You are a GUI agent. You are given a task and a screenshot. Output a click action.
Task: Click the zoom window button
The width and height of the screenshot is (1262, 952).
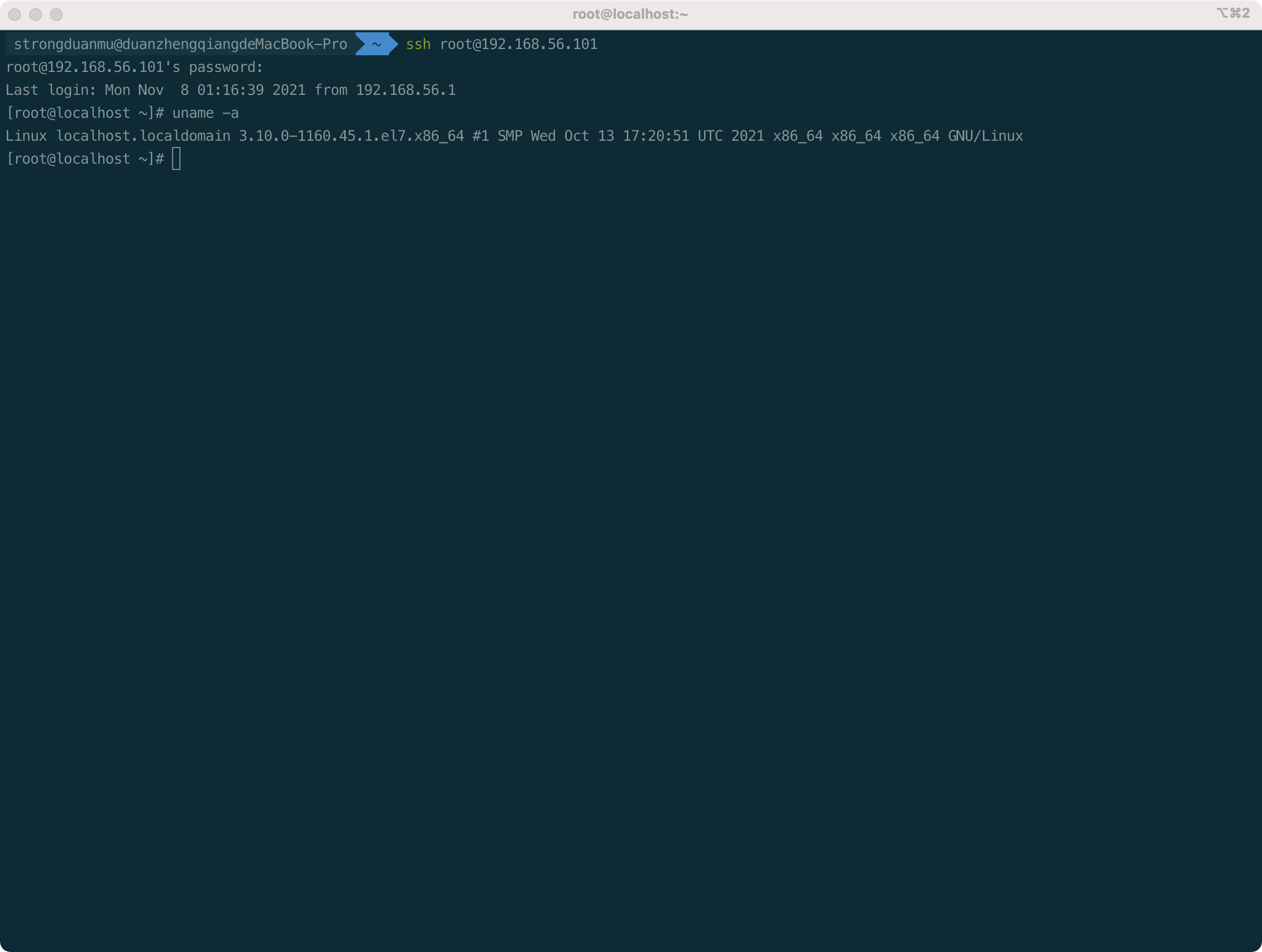coord(56,15)
